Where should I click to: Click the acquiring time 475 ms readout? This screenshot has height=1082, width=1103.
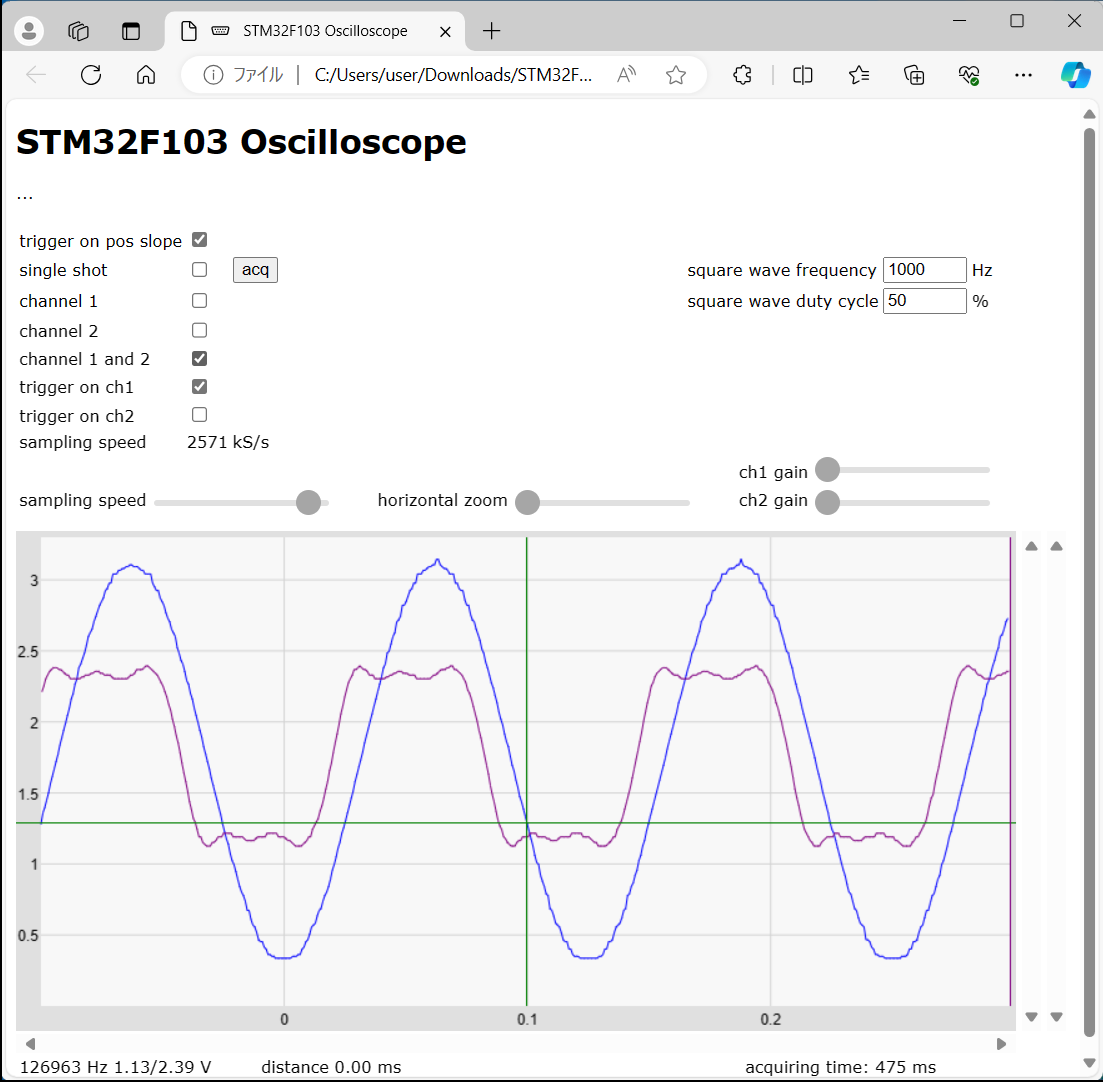tap(841, 1067)
